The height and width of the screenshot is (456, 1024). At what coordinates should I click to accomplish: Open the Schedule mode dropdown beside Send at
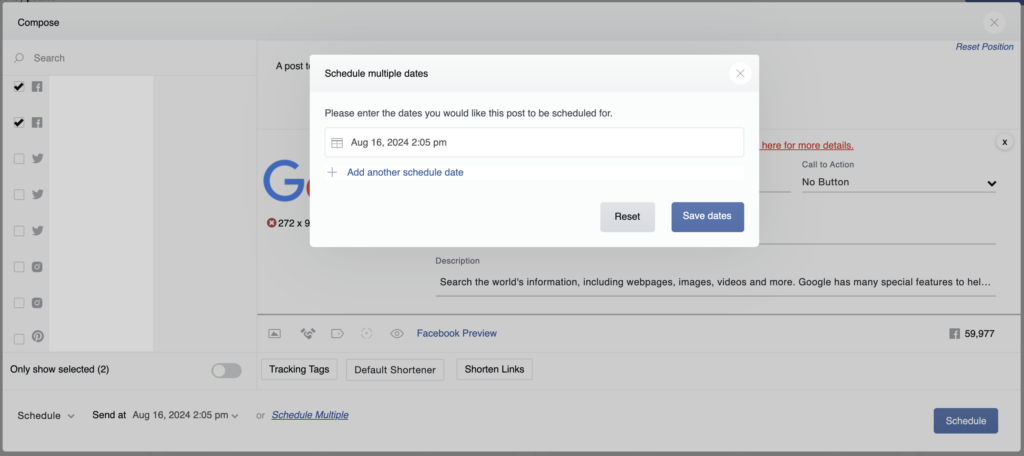(x=46, y=415)
